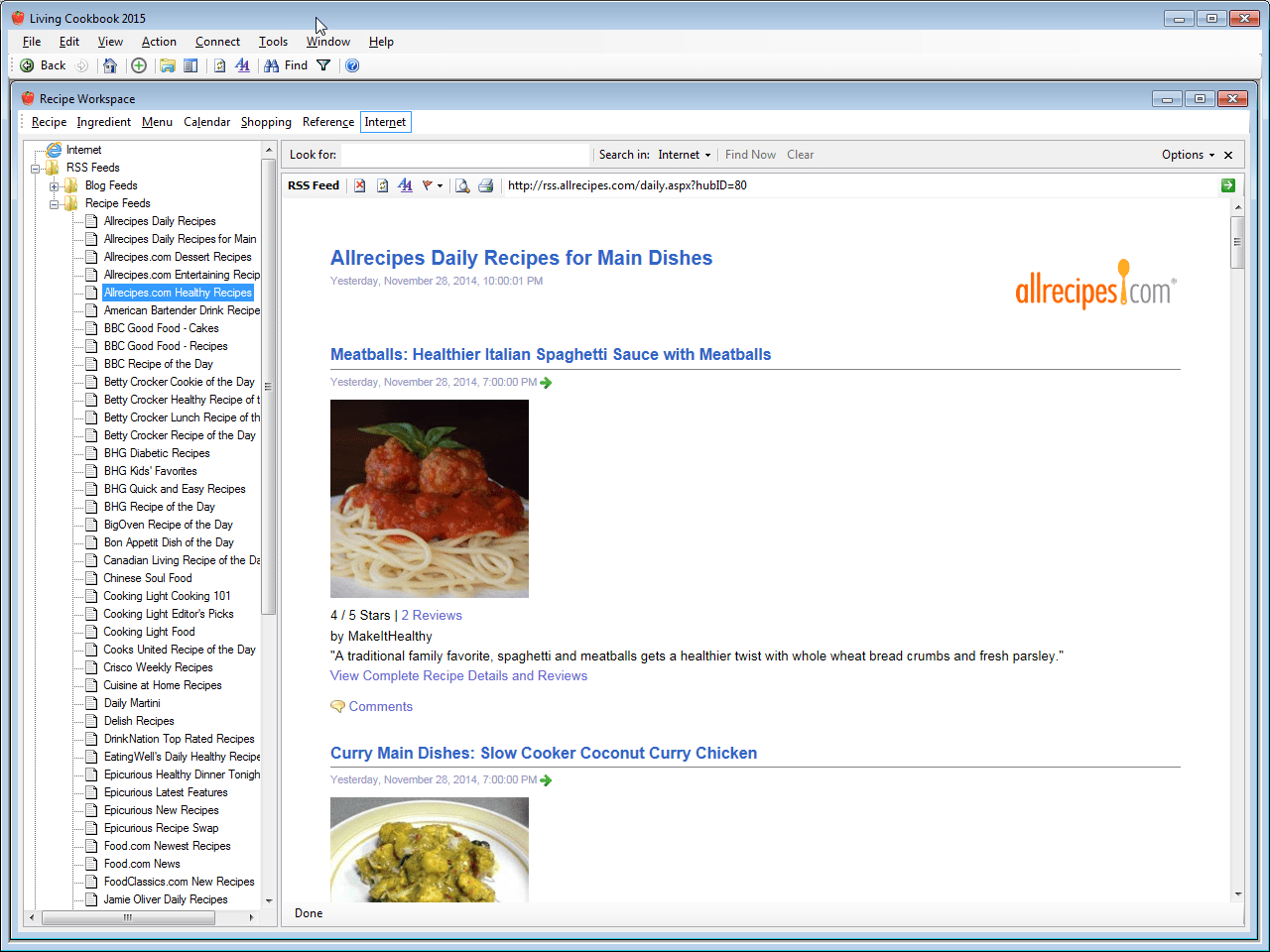Image resolution: width=1270 pixels, height=952 pixels.
Task: Open the Filter funnel icon
Action: [x=323, y=65]
